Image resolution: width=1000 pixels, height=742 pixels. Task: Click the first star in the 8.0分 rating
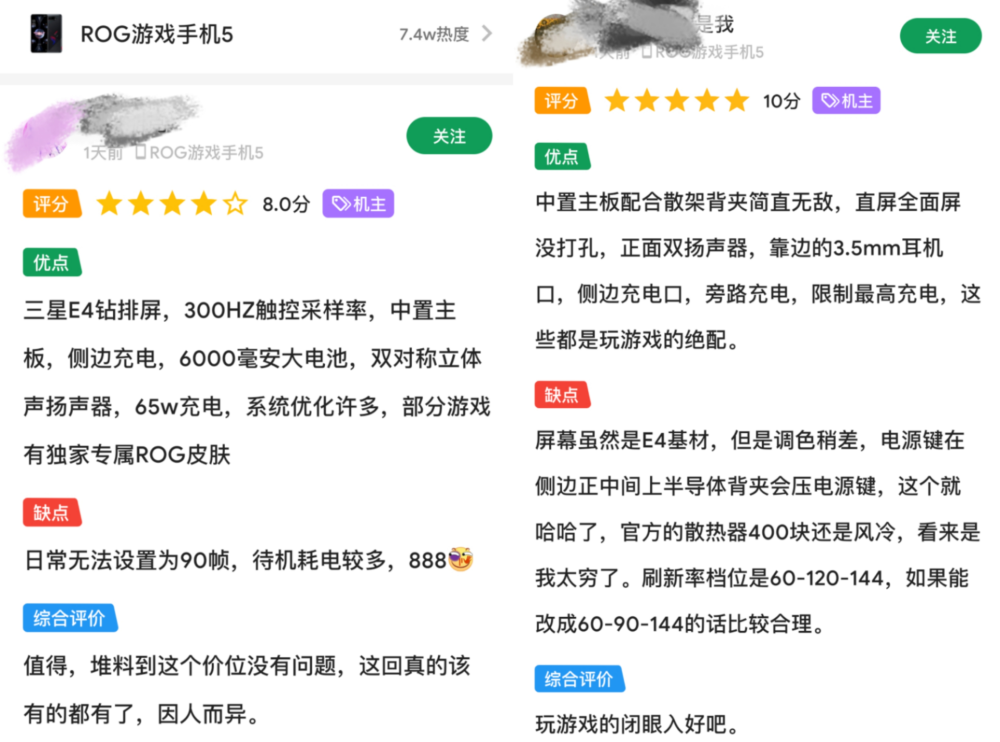tap(109, 204)
